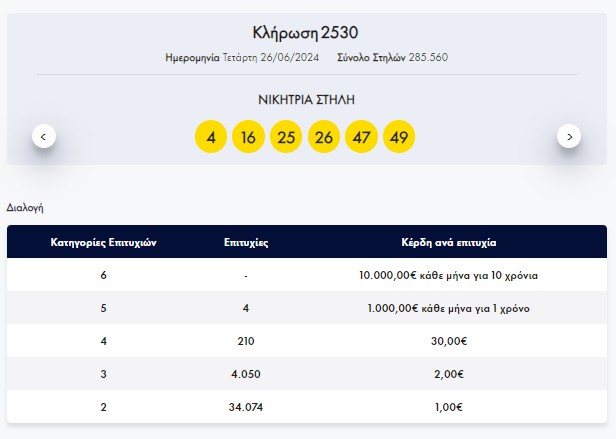The height and width of the screenshot is (439, 616).
Task: Select the winners count '4.050'
Action: point(246,374)
